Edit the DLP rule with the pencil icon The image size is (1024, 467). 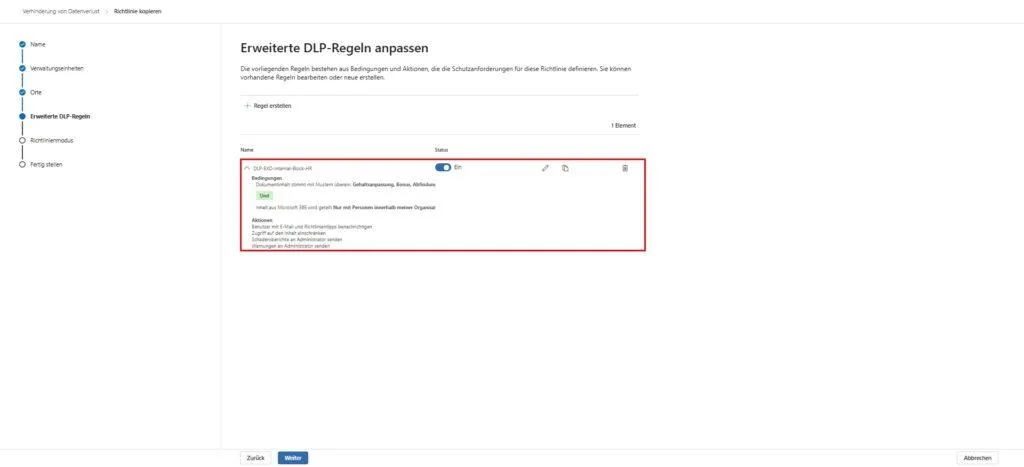point(545,168)
